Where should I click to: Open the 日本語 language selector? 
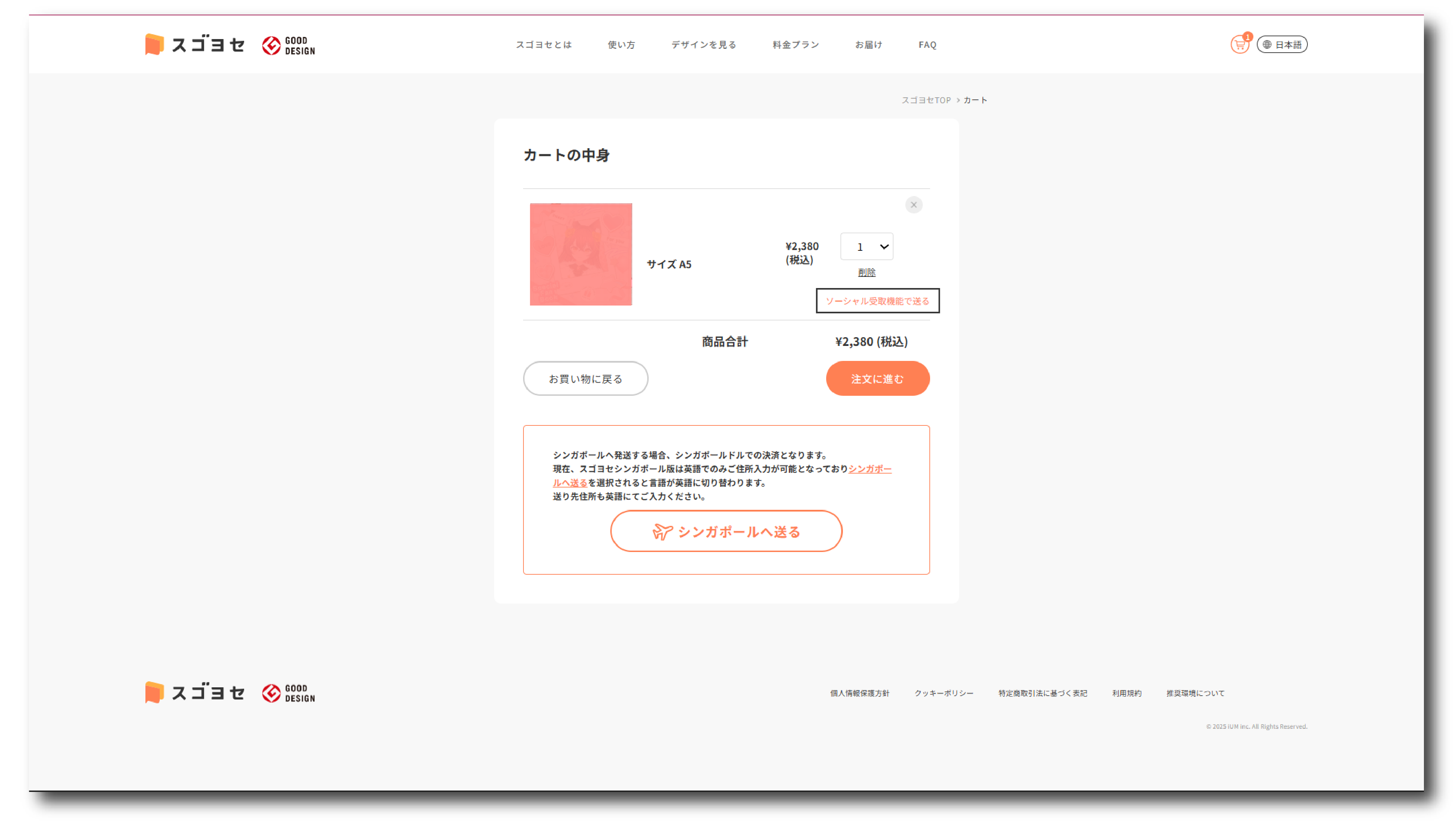[1282, 45]
